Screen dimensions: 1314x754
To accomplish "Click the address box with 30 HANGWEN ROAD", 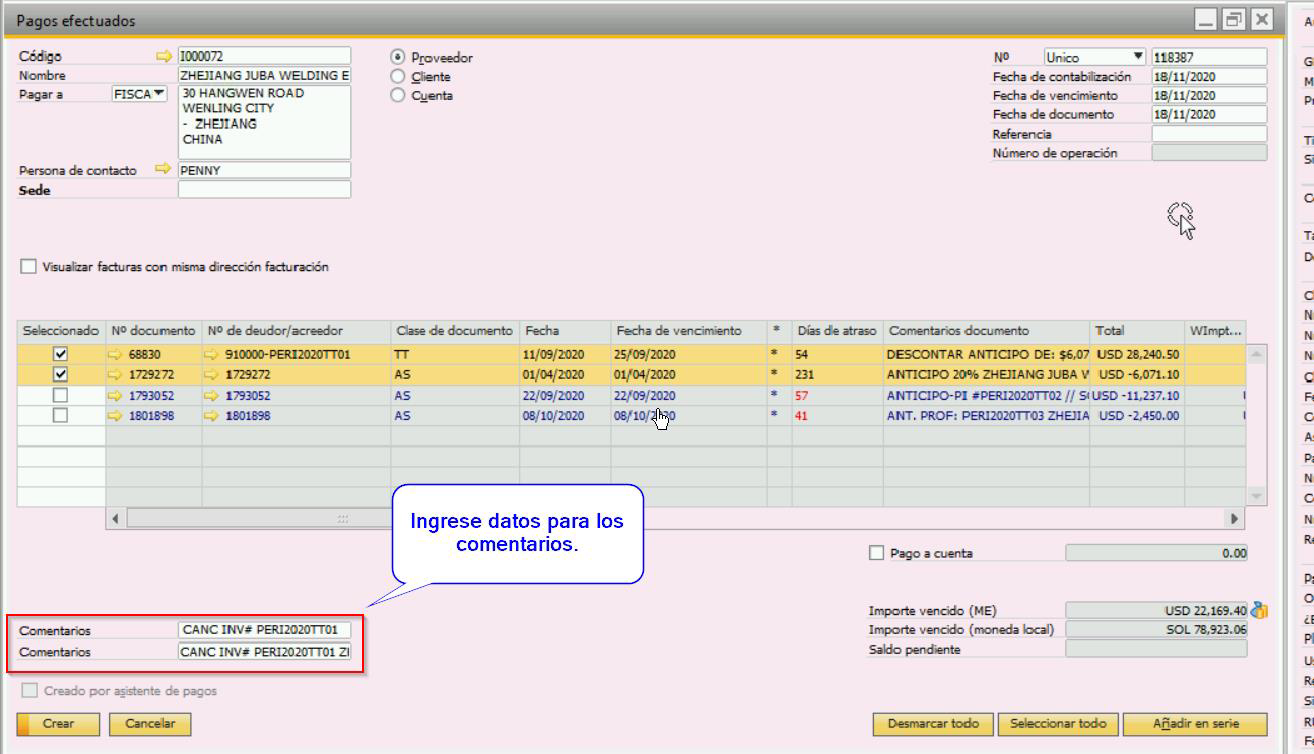I will tap(264, 122).
